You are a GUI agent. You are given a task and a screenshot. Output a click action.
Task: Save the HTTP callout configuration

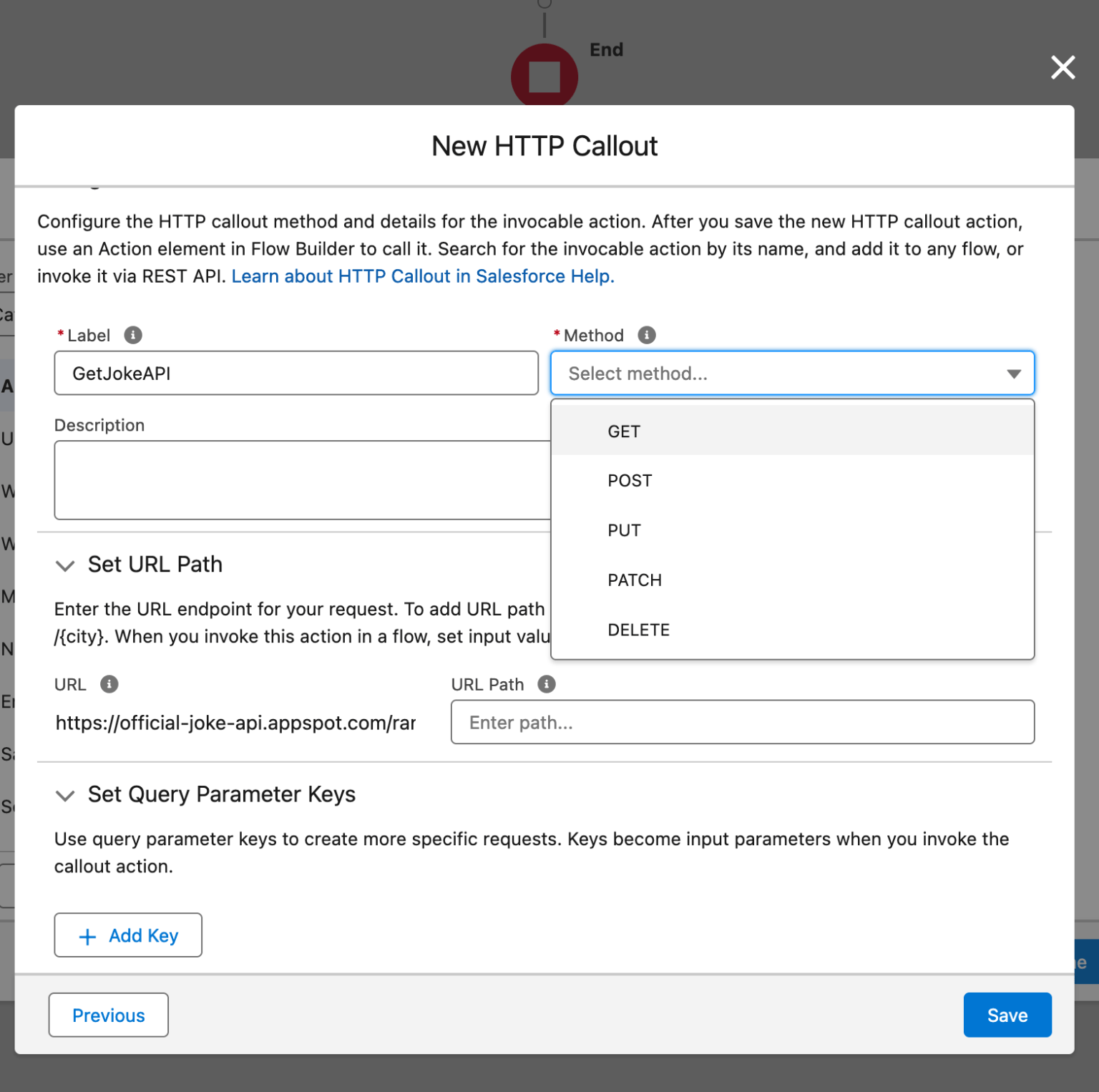pyautogui.click(x=1007, y=1015)
